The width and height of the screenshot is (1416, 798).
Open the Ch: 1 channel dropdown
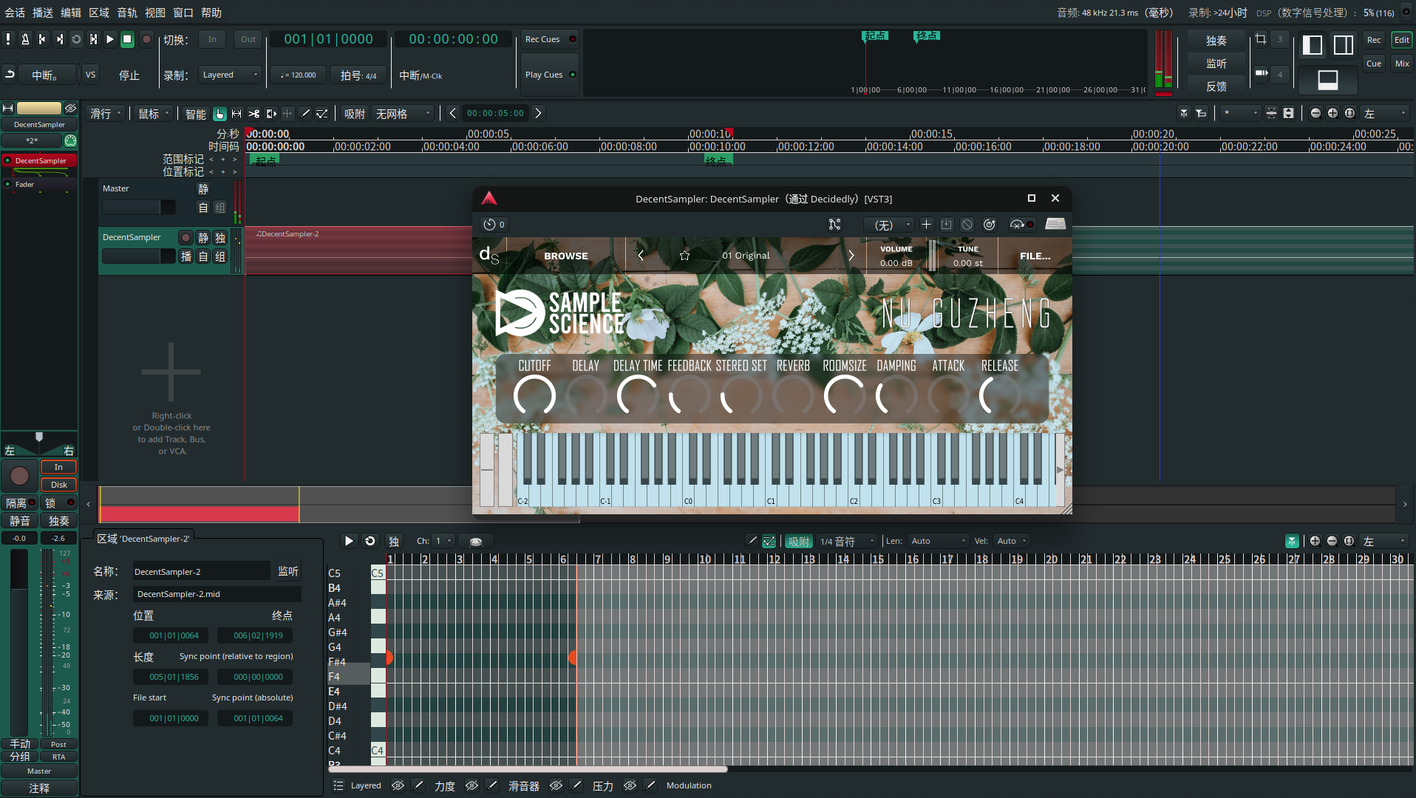[443, 541]
